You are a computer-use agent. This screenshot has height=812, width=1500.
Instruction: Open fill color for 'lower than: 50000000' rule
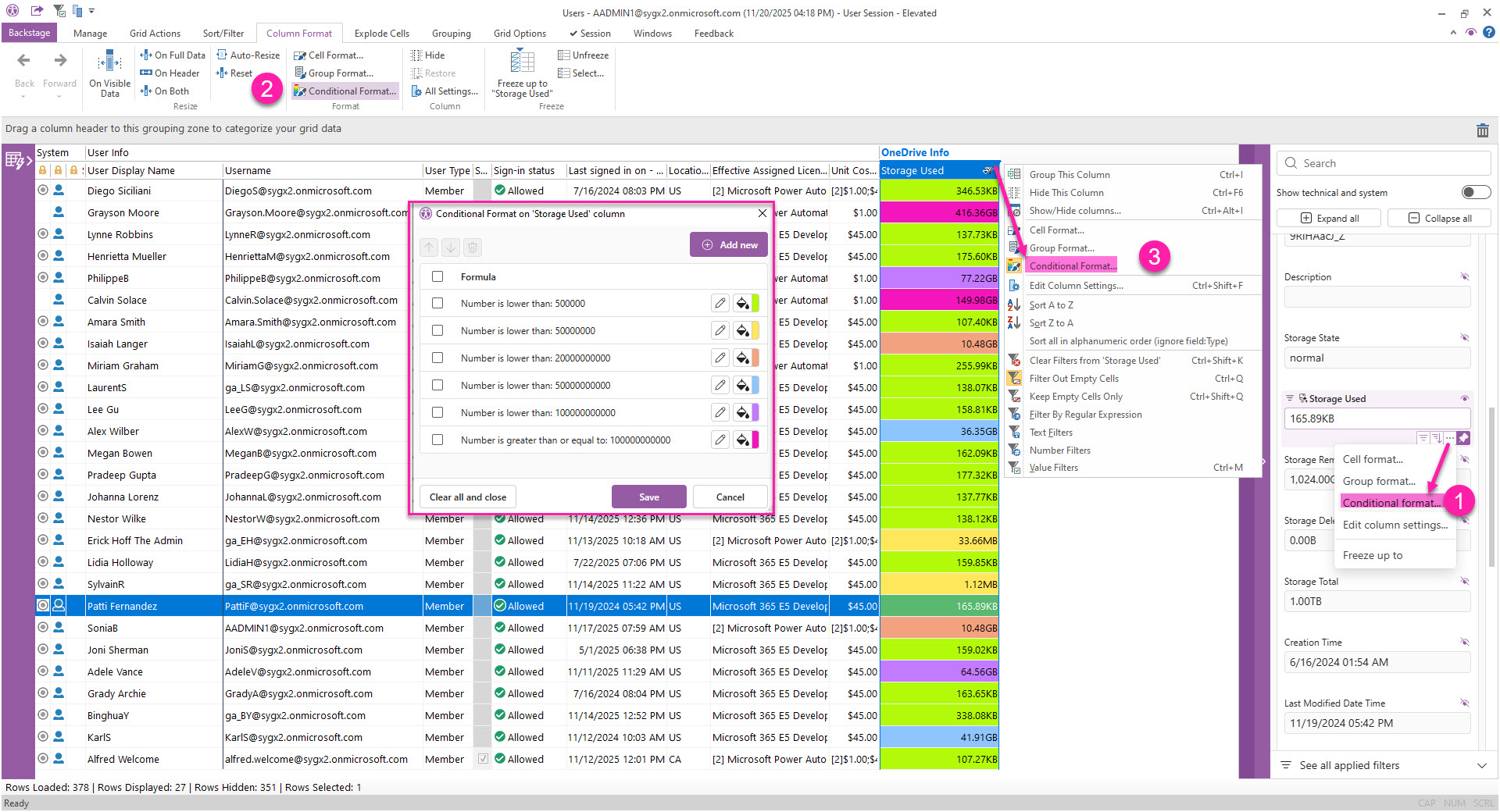pos(742,331)
